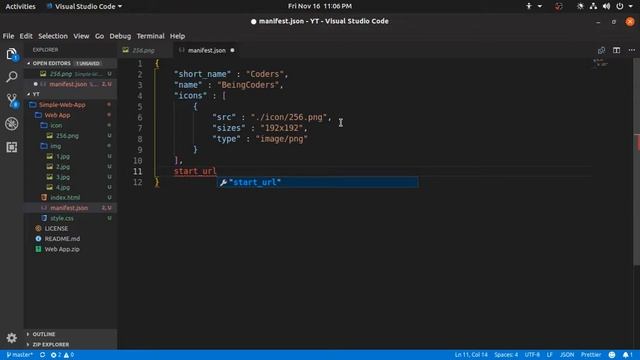Click the feedback smiley icon

612,355
